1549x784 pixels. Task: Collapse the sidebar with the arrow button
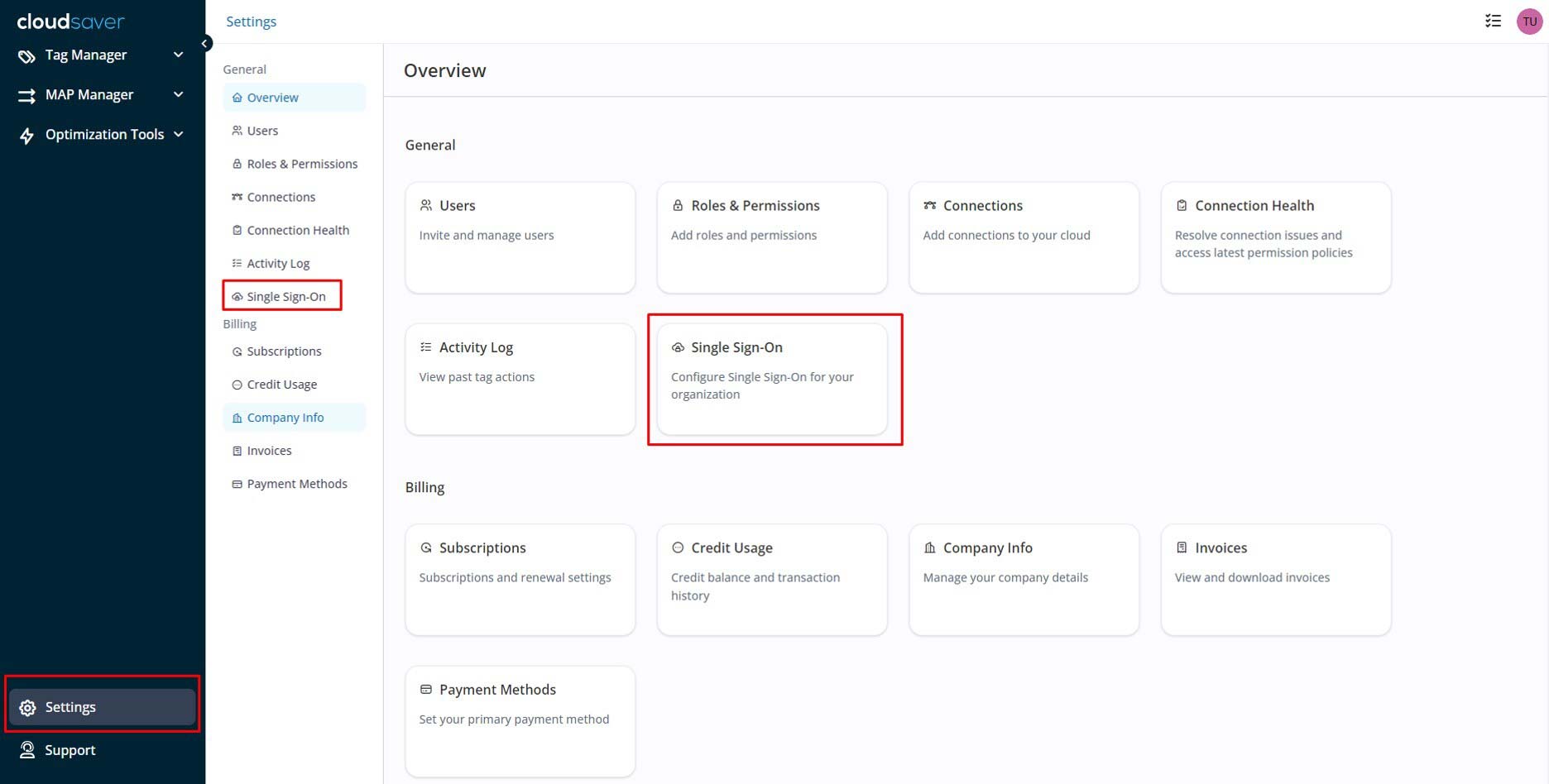click(x=204, y=44)
